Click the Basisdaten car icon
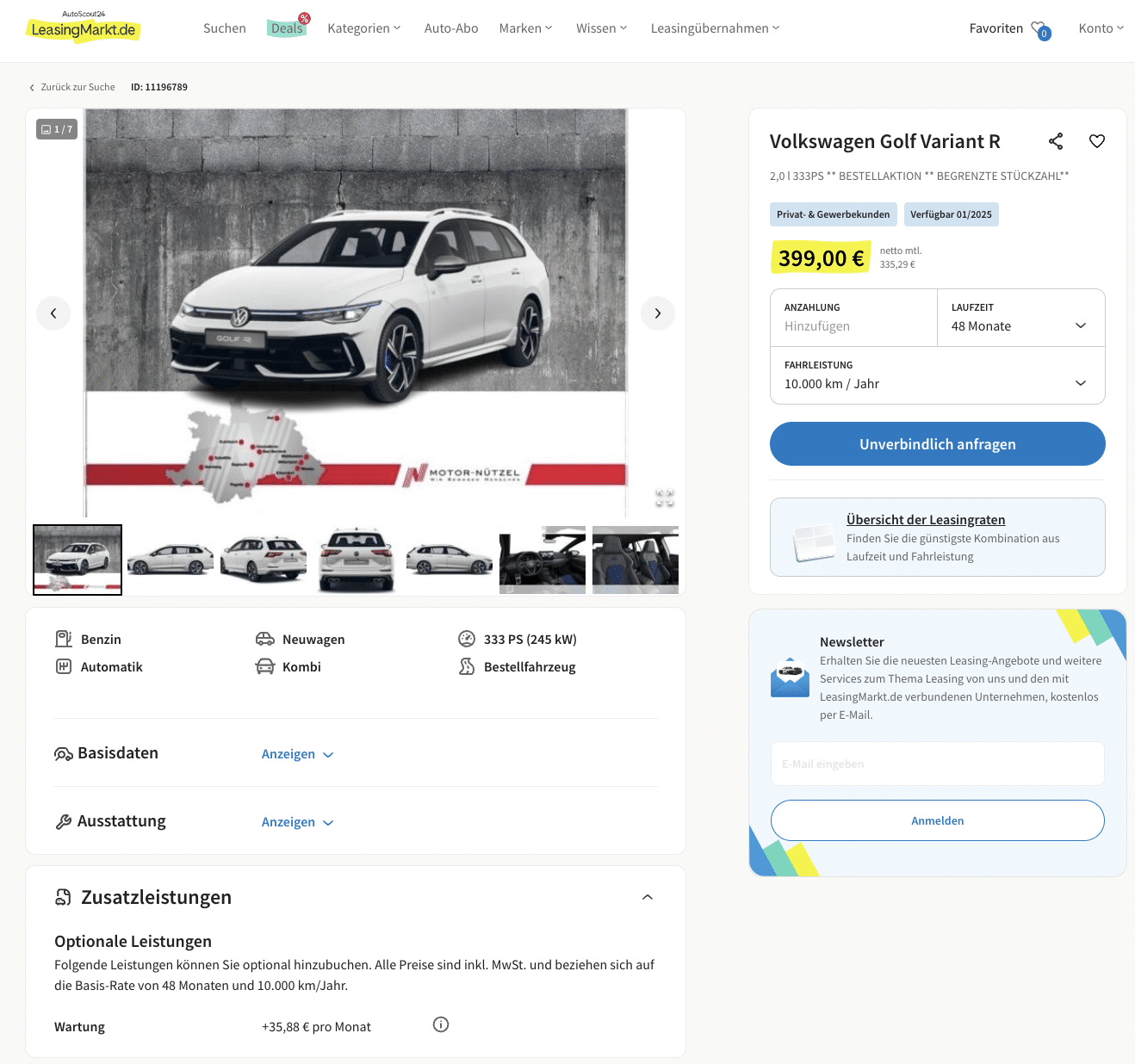This screenshot has height=1064, width=1135. tap(64, 754)
